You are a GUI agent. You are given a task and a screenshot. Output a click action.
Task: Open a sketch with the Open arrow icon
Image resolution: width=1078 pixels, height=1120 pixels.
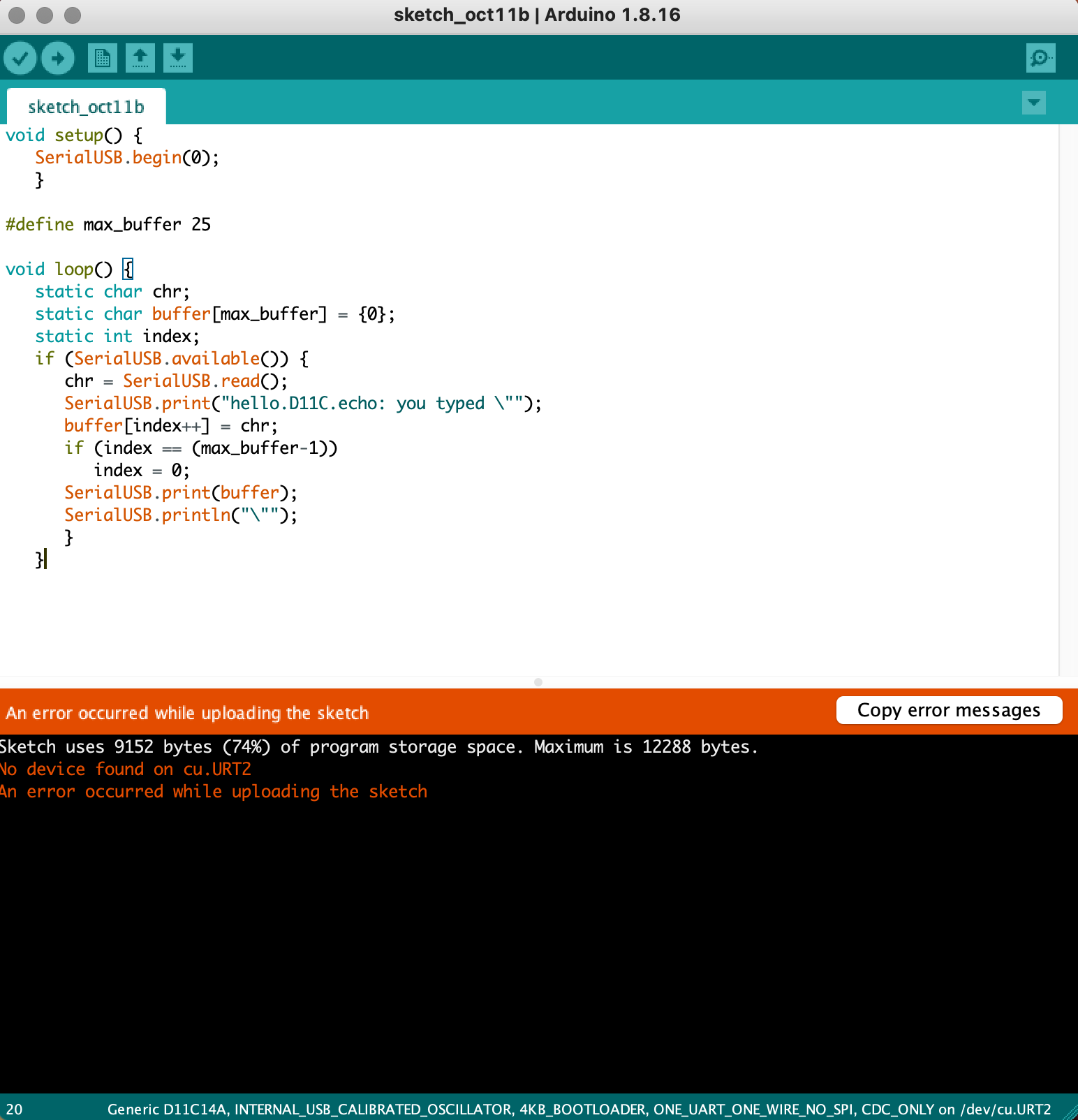140,58
